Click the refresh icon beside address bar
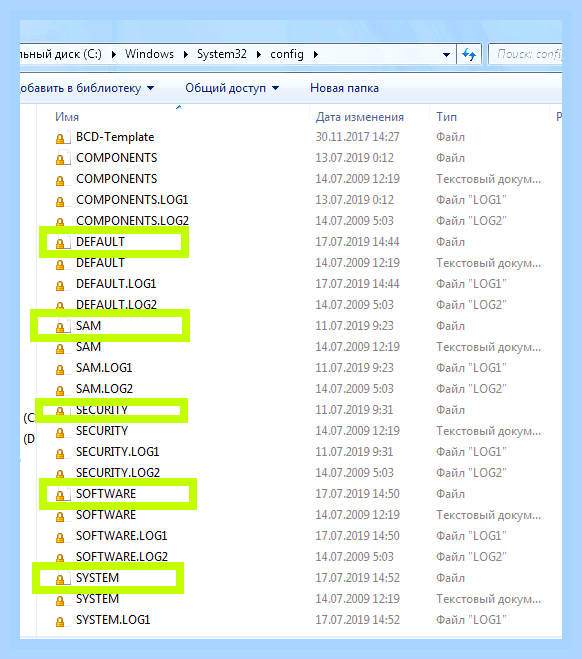The image size is (582, 659). (x=469, y=54)
